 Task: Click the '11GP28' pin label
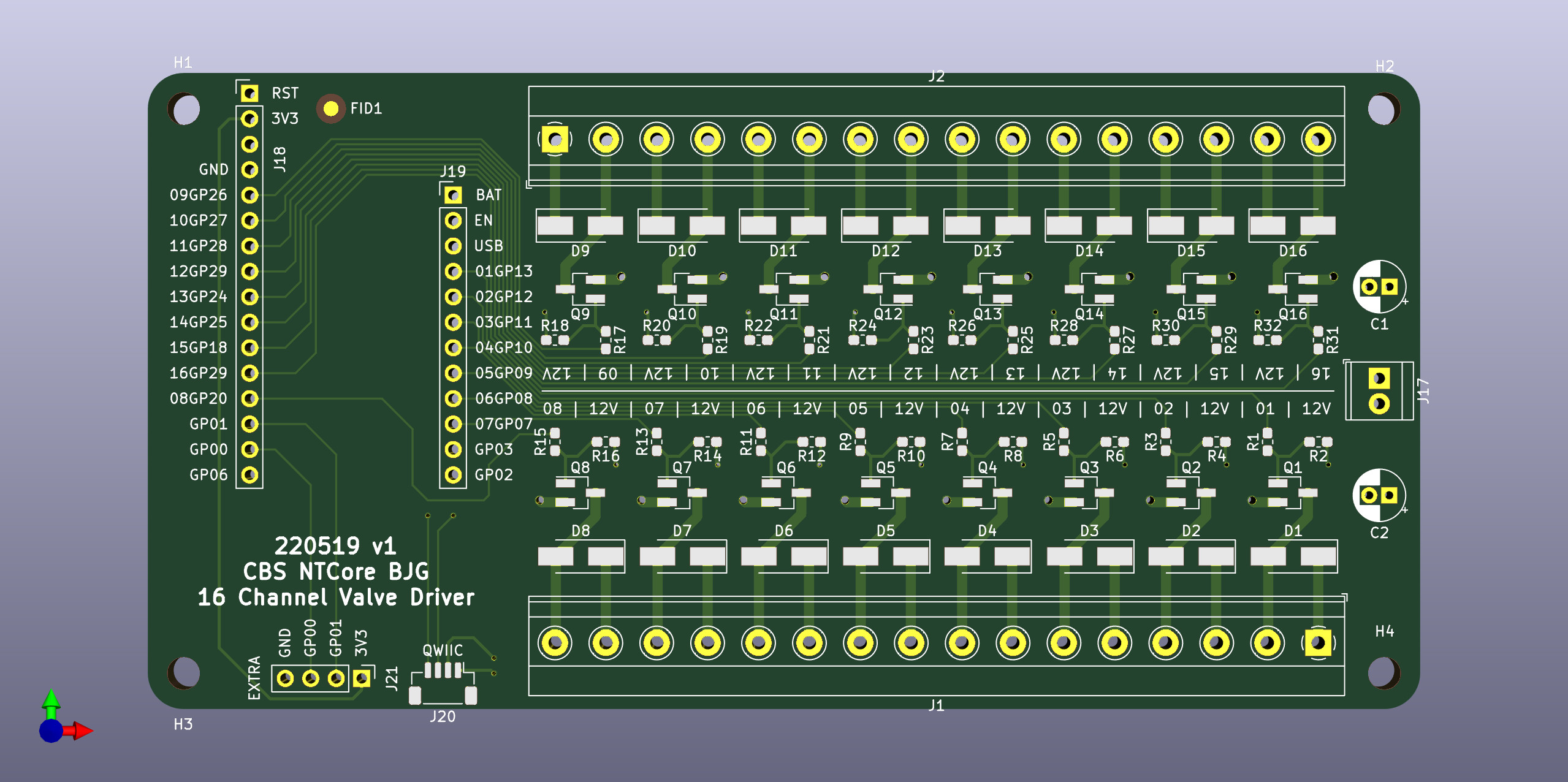198,246
